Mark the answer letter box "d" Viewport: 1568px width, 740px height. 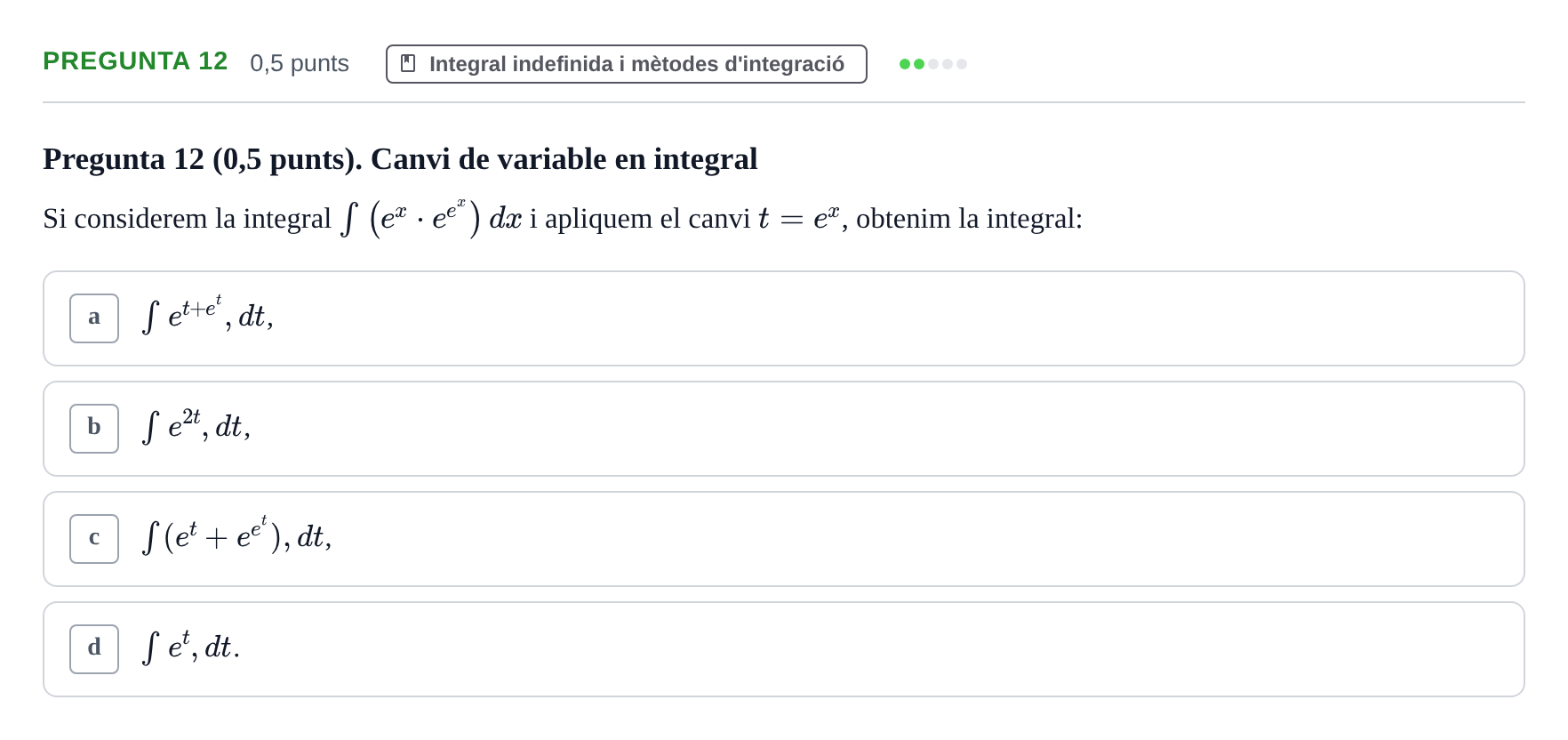(x=94, y=649)
